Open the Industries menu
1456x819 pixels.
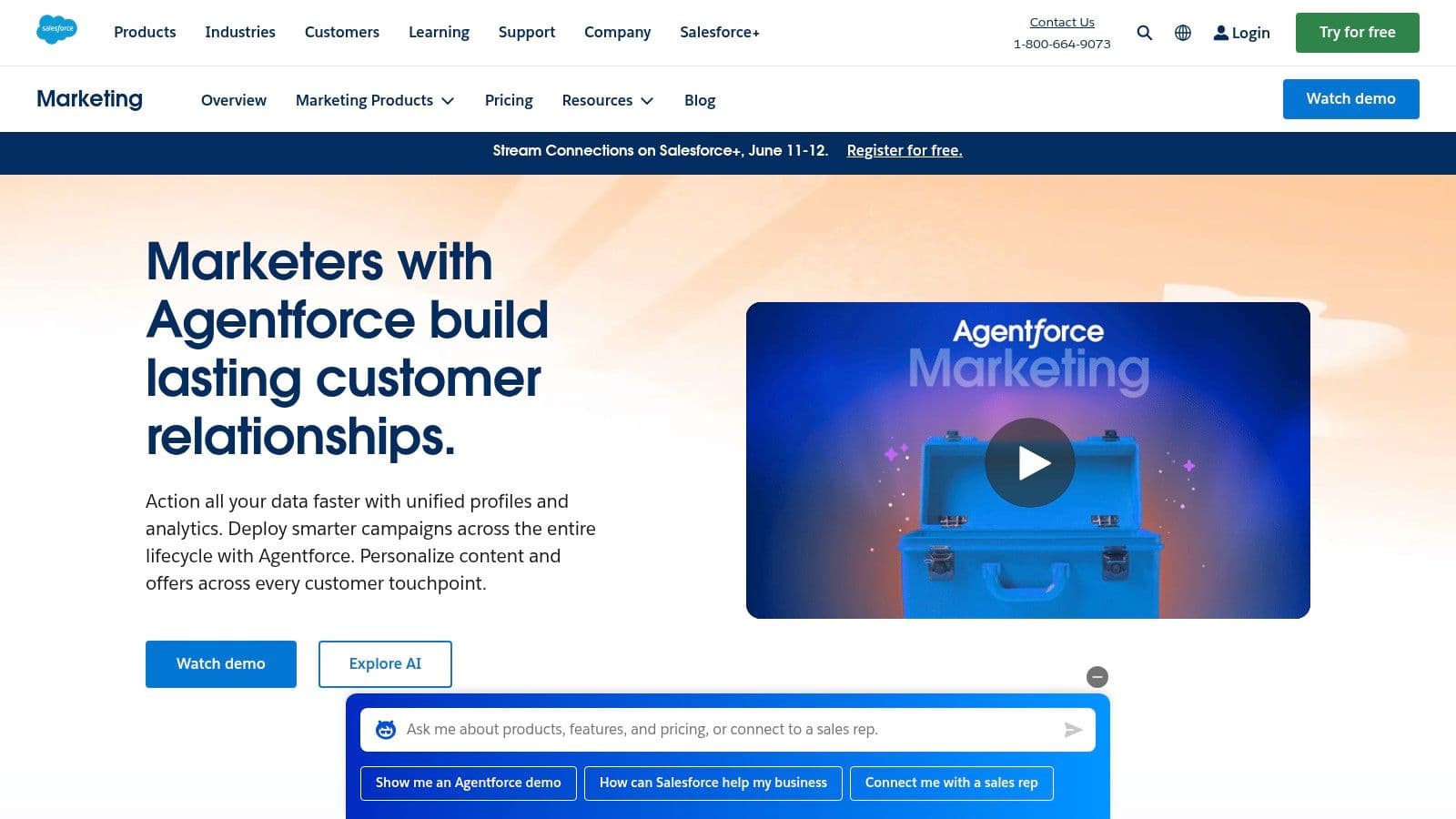240,32
